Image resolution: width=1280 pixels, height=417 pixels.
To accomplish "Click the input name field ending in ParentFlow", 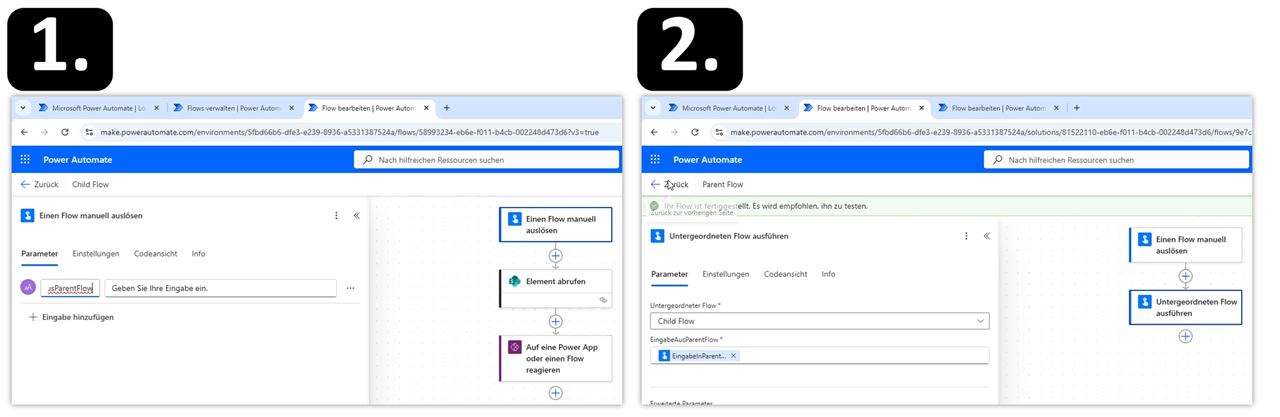I will pyautogui.click(x=70, y=288).
